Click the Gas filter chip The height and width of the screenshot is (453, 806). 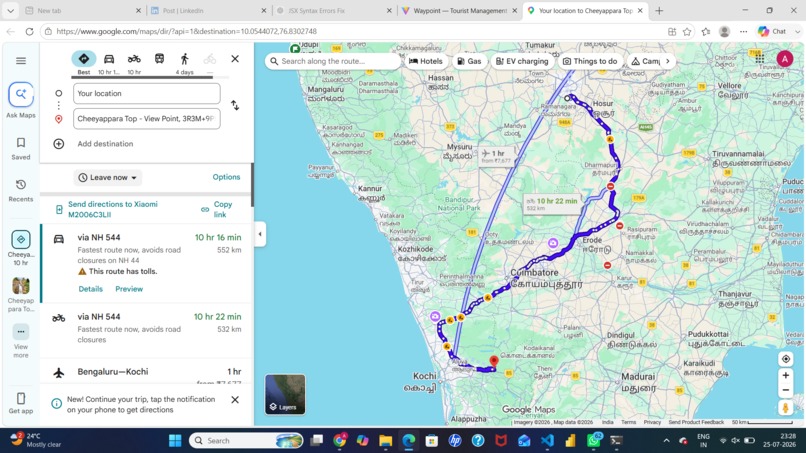pyautogui.click(x=469, y=61)
